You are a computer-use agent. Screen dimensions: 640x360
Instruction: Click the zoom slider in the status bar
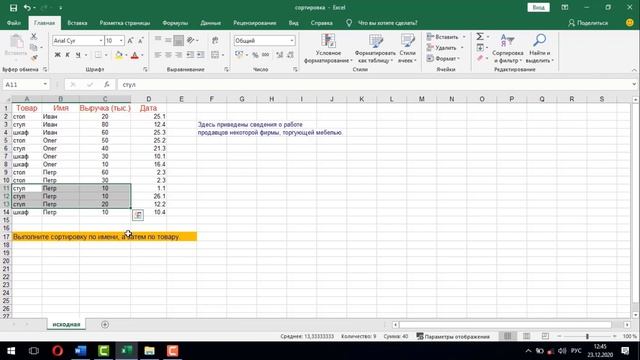pos(587,336)
